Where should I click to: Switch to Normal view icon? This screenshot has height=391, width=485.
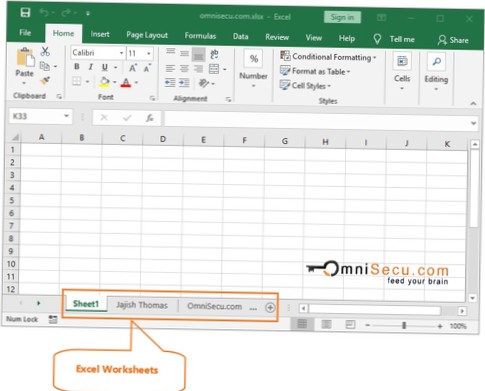click(302, 324)
